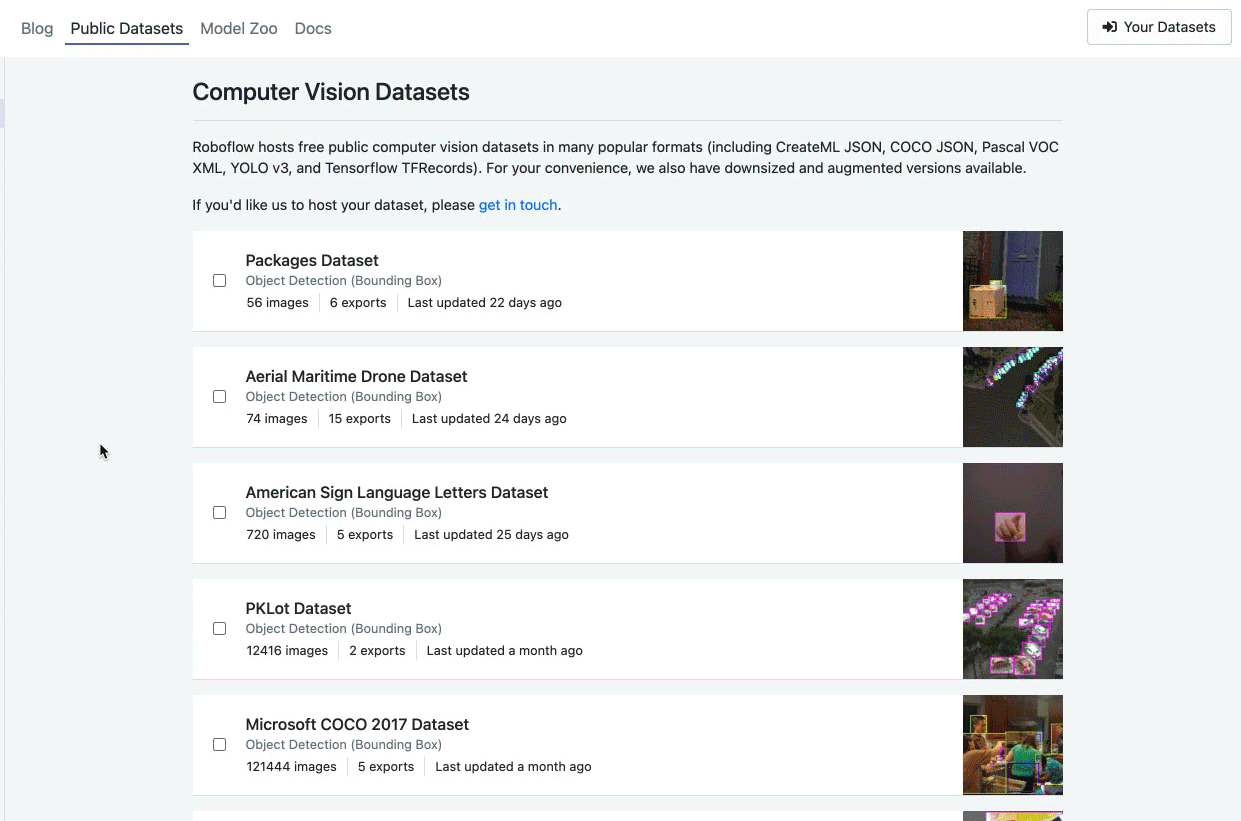Click the PKLot parking lot thumbnail
This screenshot has height=821, width=1241.
tap(1012, 629)
